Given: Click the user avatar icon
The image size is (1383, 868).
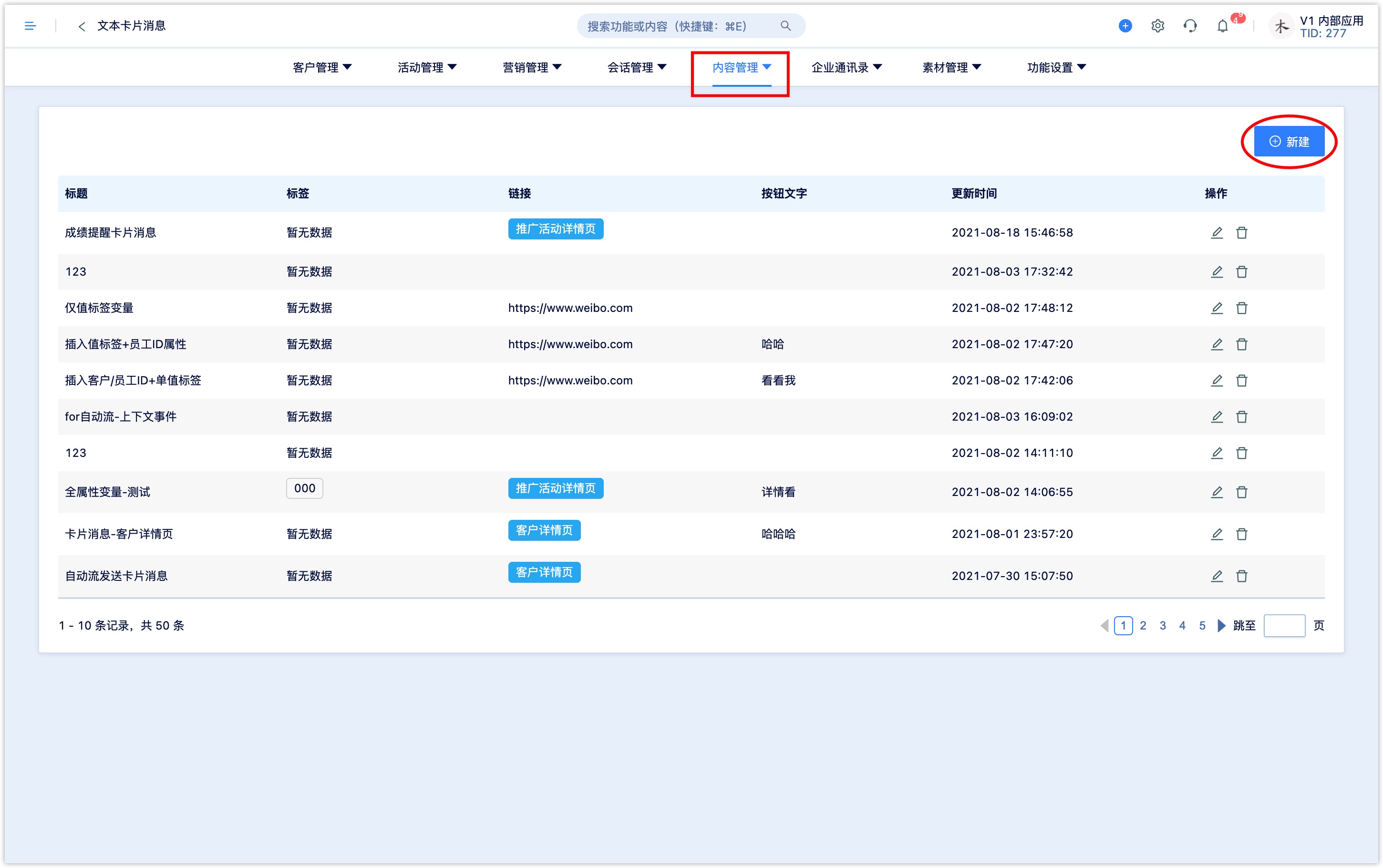Looking at the screenshot, I should 1281,26.
